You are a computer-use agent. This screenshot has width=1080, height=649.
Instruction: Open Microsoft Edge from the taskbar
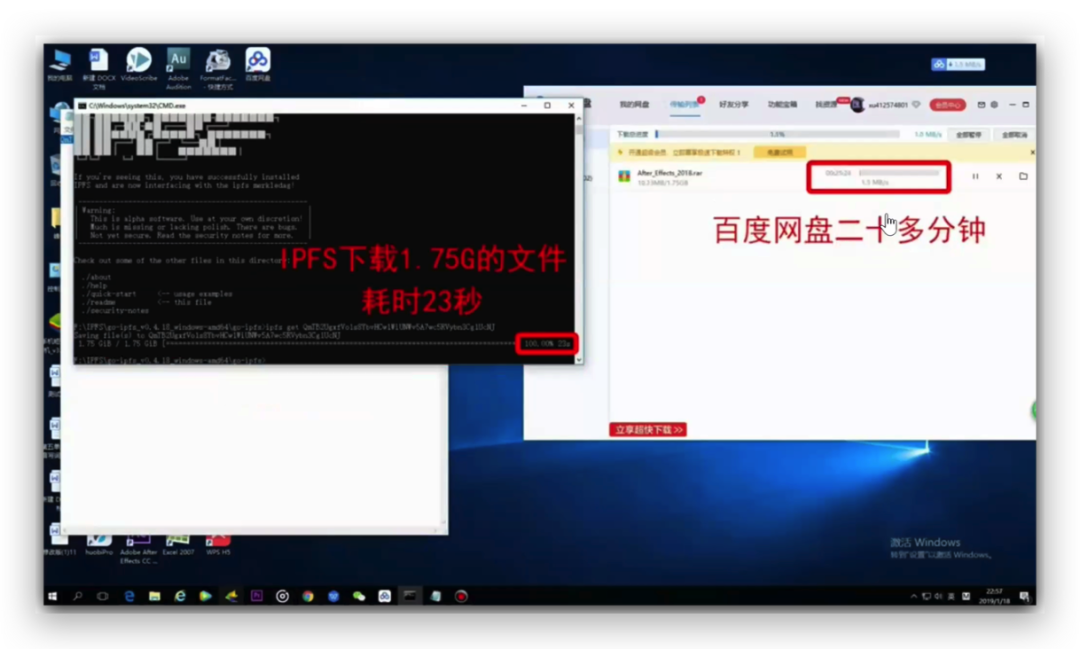coord(129,596)
